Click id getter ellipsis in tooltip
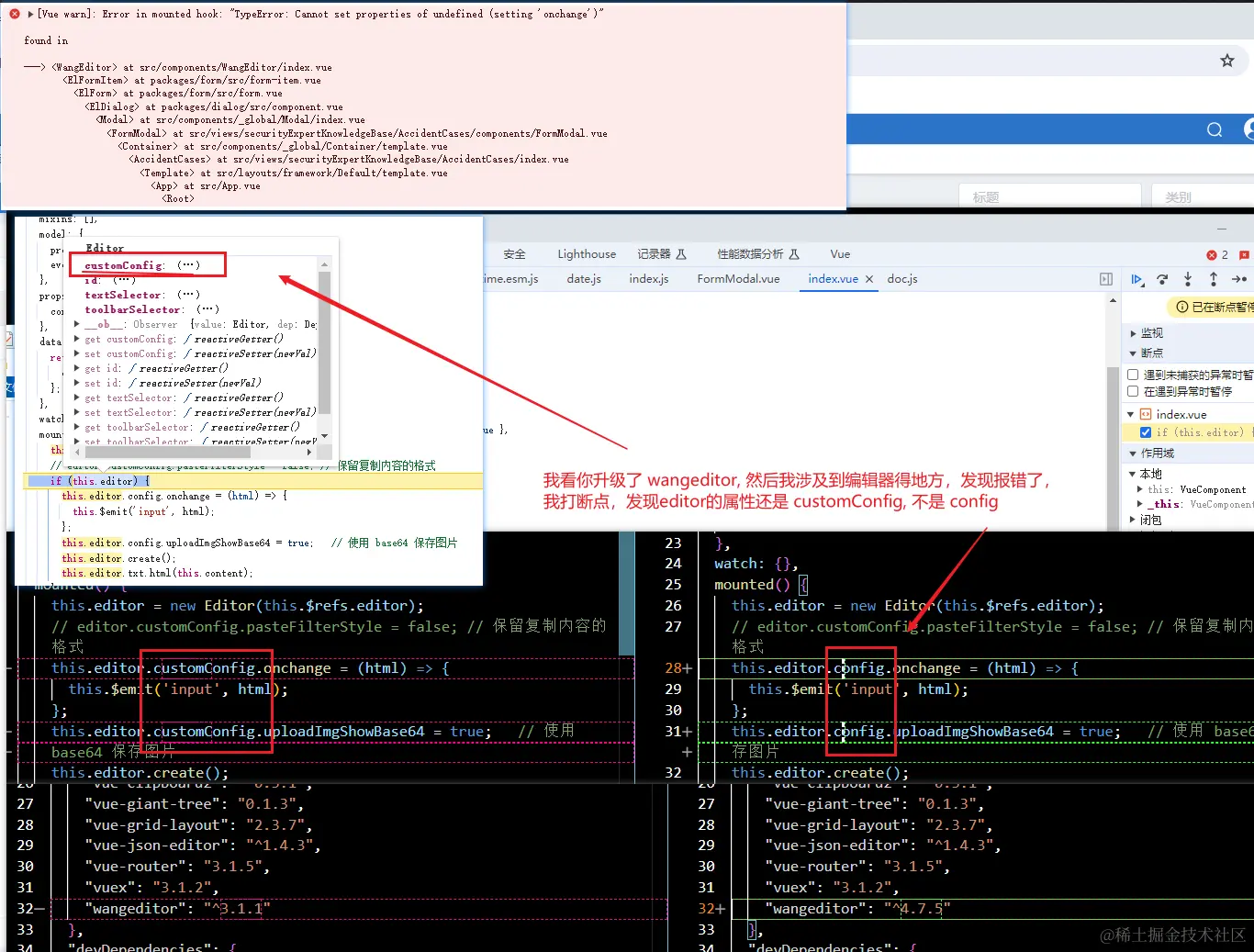Screen dimensions: 1254x952 [x=124, y=280]
